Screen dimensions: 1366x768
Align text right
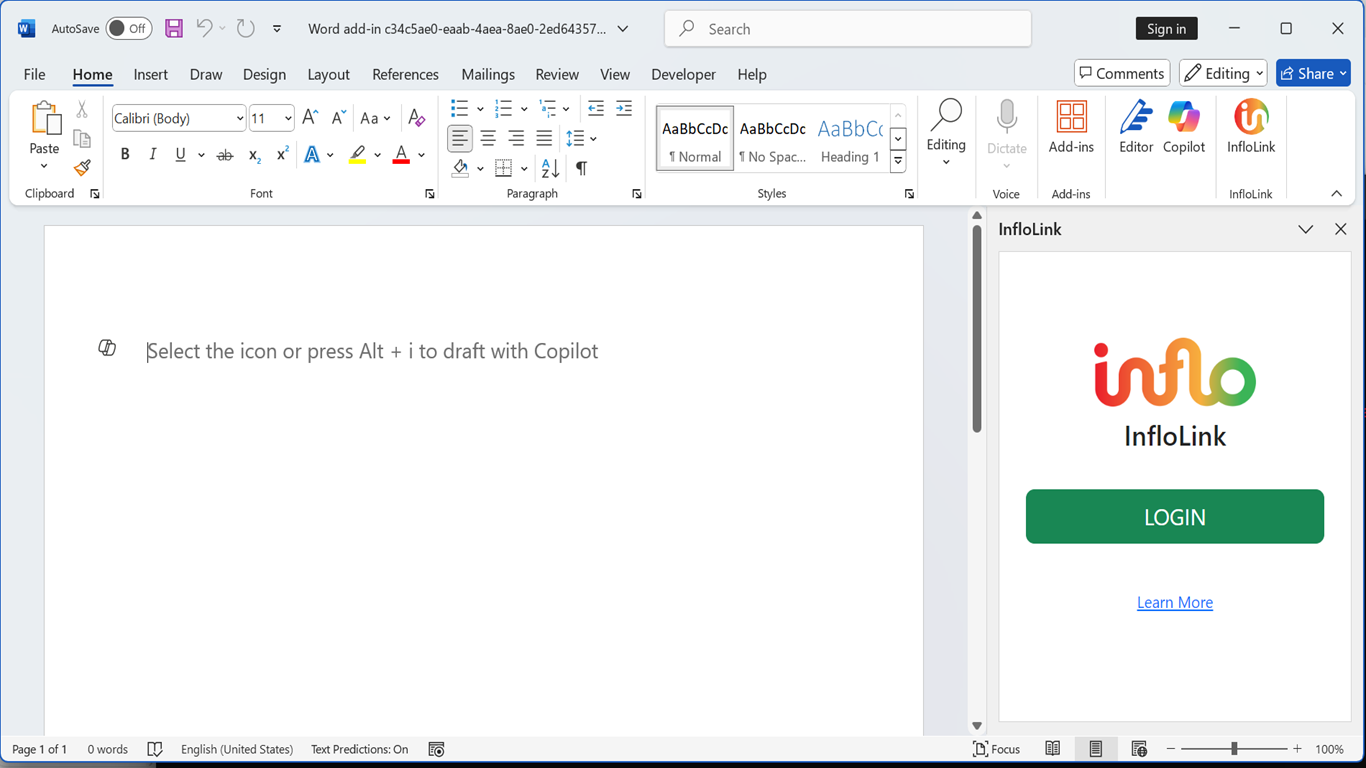pos(516,138)
